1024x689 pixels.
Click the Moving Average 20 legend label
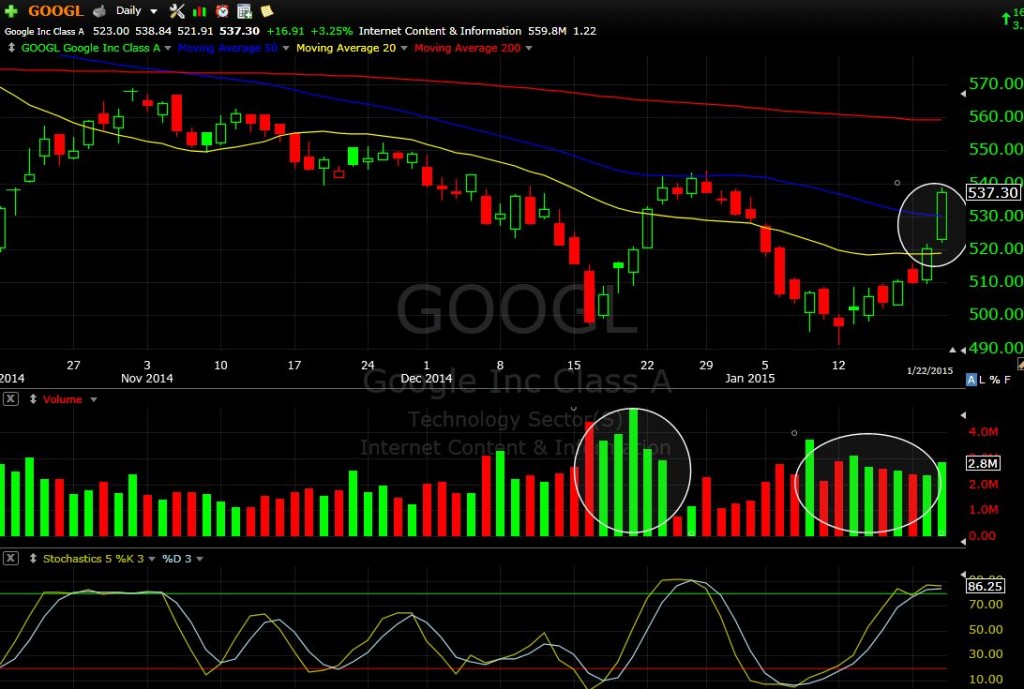point(345,48)
